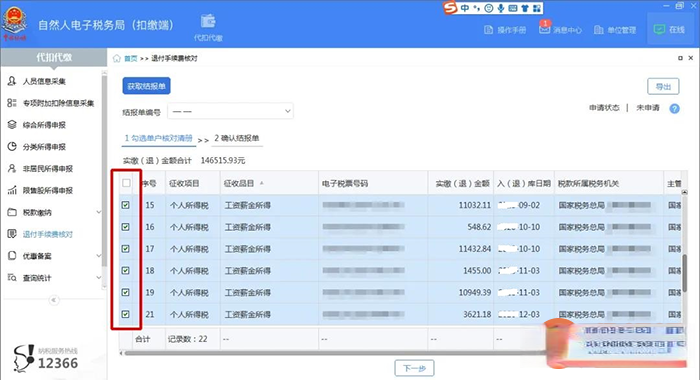This screenshot has height=380, width=700.
Task: Click the 在线 online status icon
Action: (x=659, y=29)
